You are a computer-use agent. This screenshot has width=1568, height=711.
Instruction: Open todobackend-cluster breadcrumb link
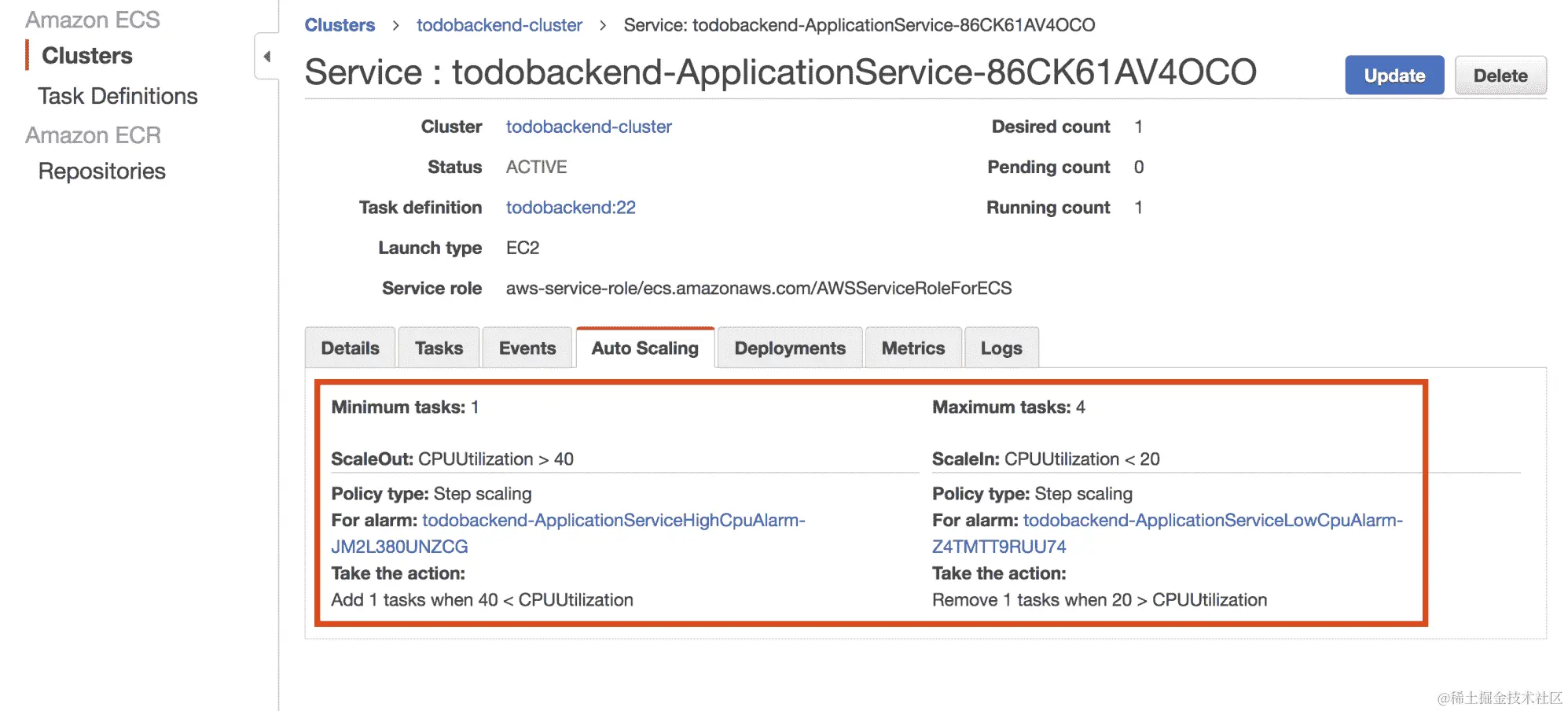tap(499, 25)
